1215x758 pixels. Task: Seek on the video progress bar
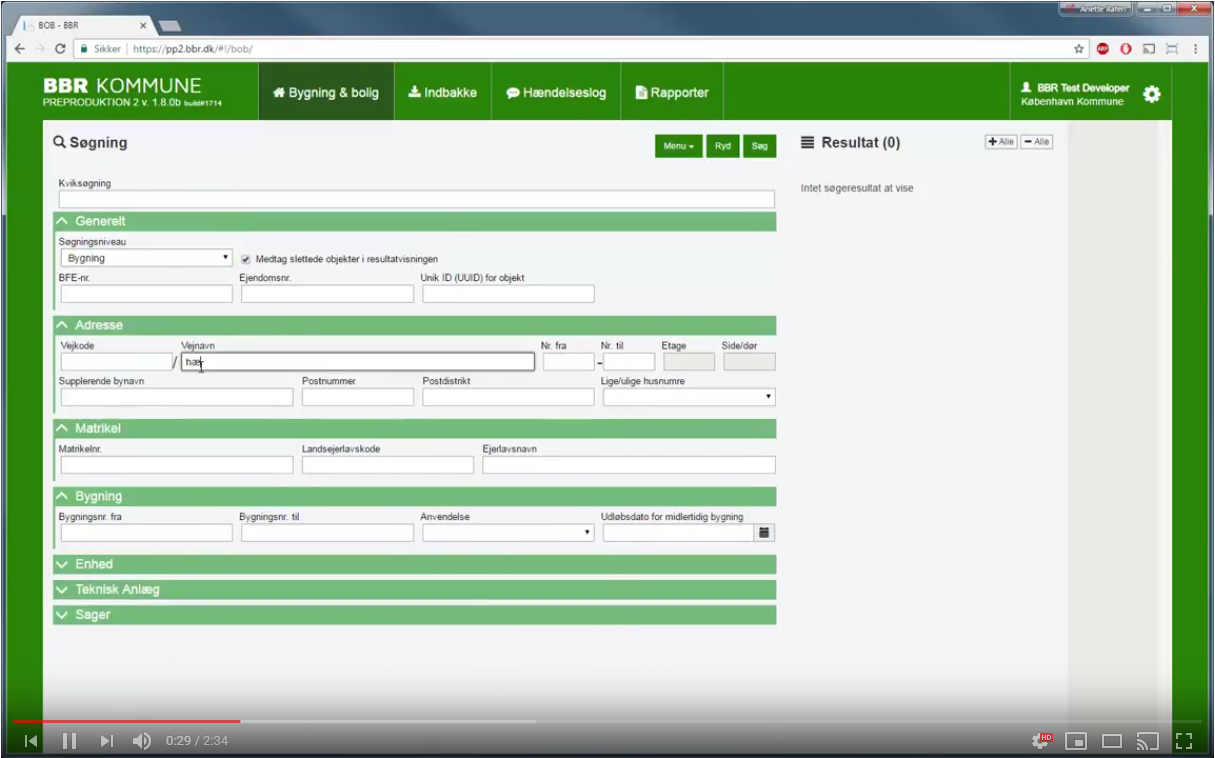tap(607, 721)
